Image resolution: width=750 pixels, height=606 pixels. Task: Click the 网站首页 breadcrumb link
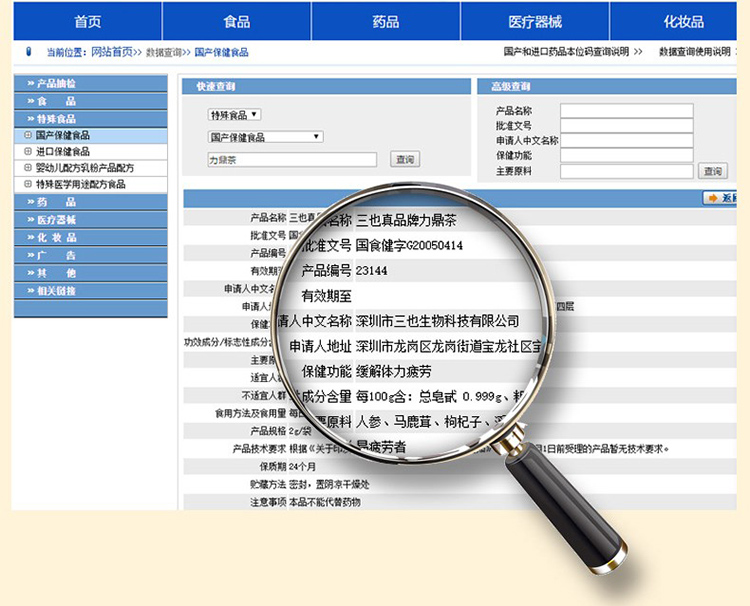[112, 52]
